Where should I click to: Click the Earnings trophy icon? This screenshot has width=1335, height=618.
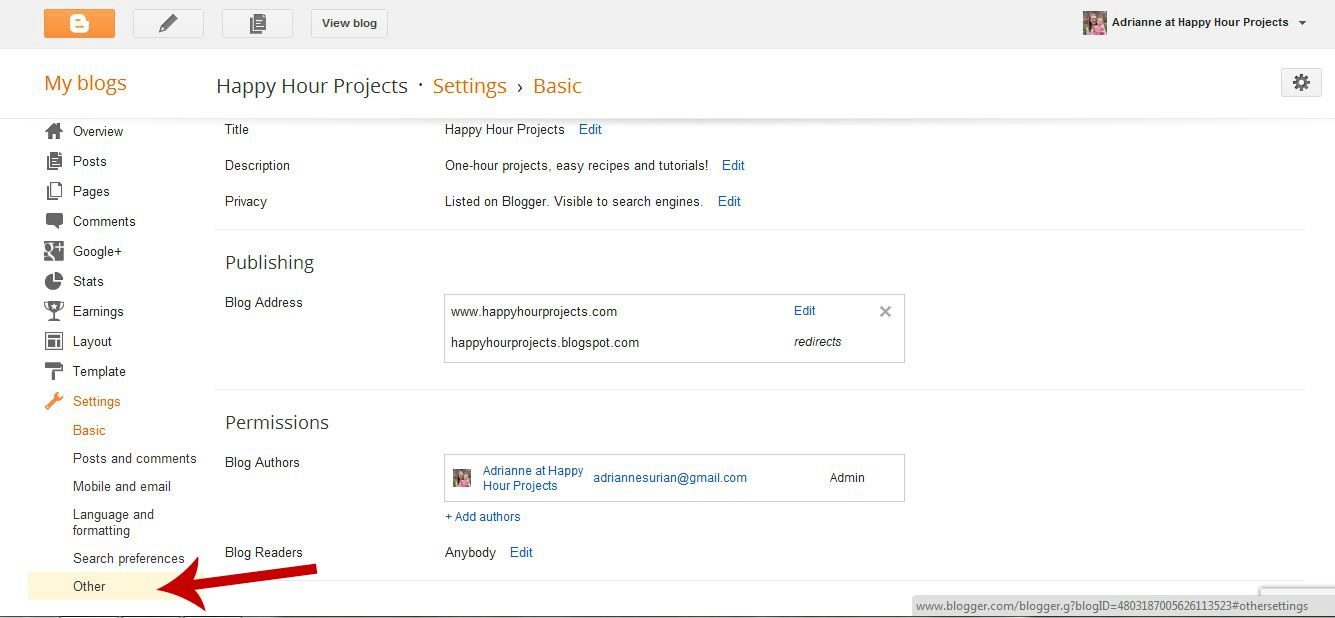coord(54,311)
